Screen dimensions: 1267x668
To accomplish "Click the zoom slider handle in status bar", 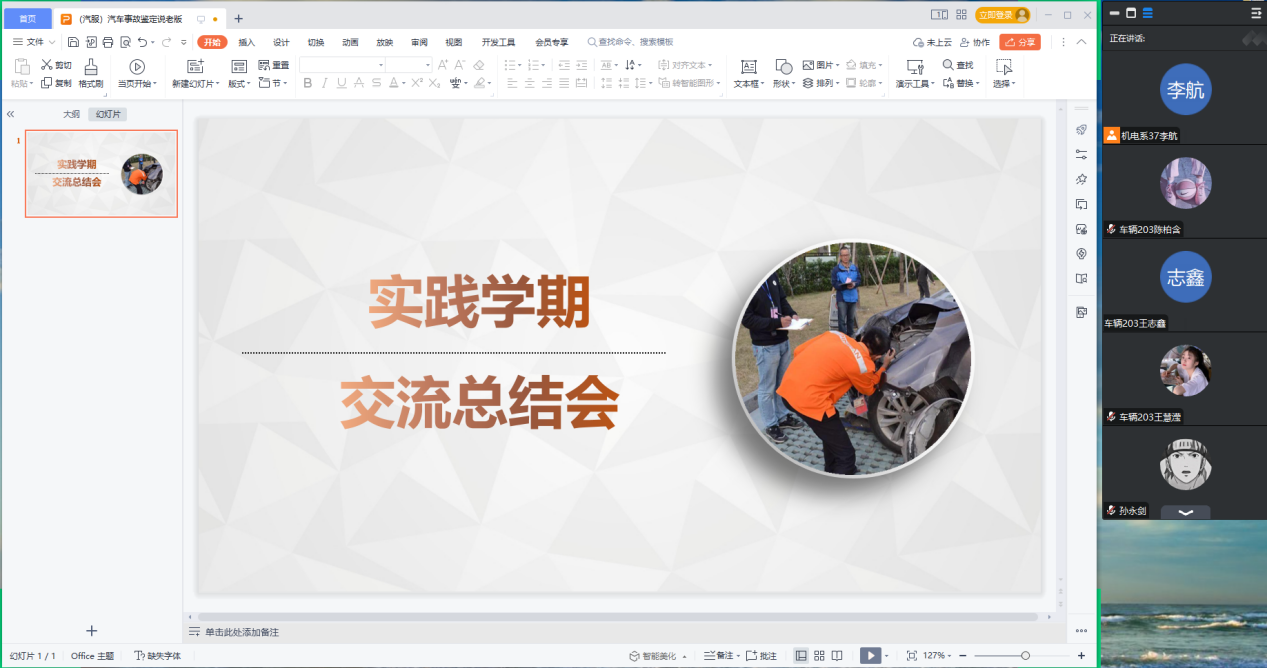I will pos(1025,656).
